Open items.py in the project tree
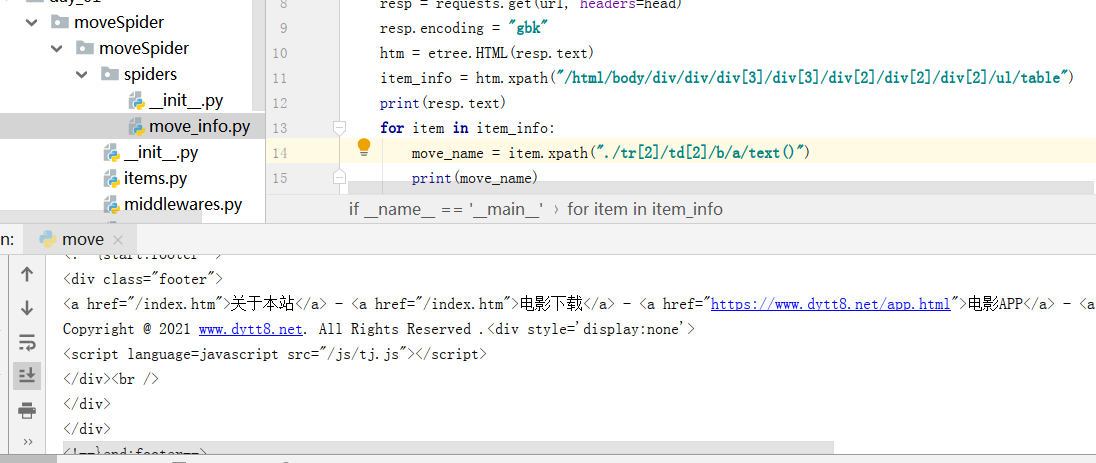 [155, 179]
